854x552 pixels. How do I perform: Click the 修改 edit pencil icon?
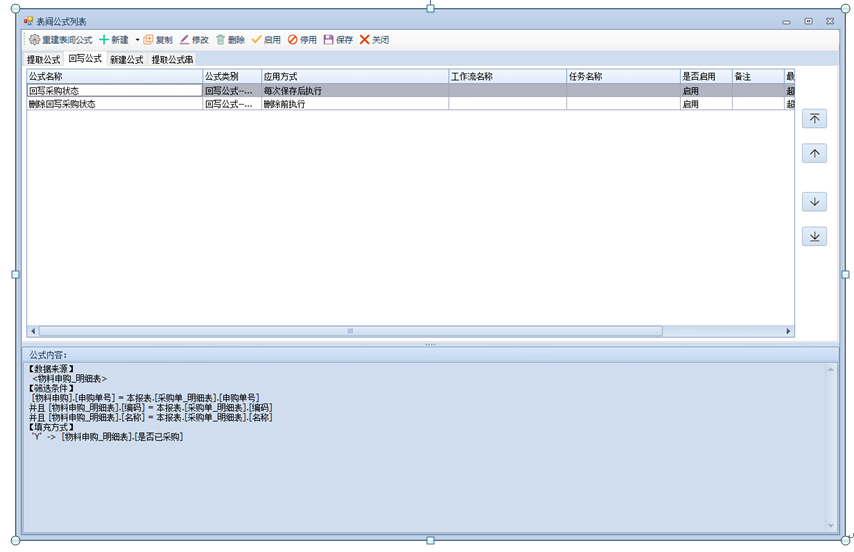point(185,40)
